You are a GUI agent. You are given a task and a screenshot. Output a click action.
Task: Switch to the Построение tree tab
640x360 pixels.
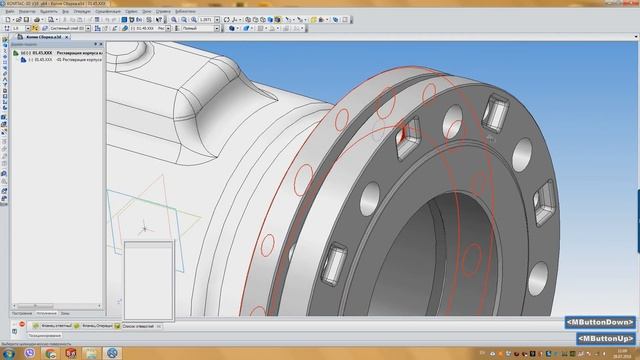click(x=22, y=313)
